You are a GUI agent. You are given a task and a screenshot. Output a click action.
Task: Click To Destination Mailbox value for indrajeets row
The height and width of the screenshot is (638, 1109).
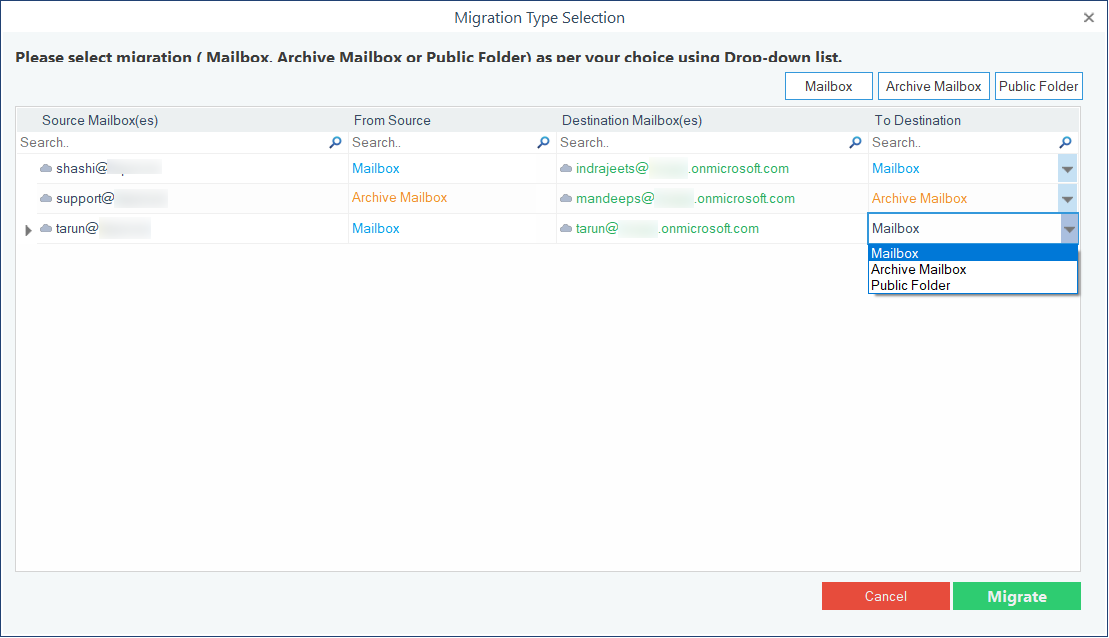(x=895, y=168)
